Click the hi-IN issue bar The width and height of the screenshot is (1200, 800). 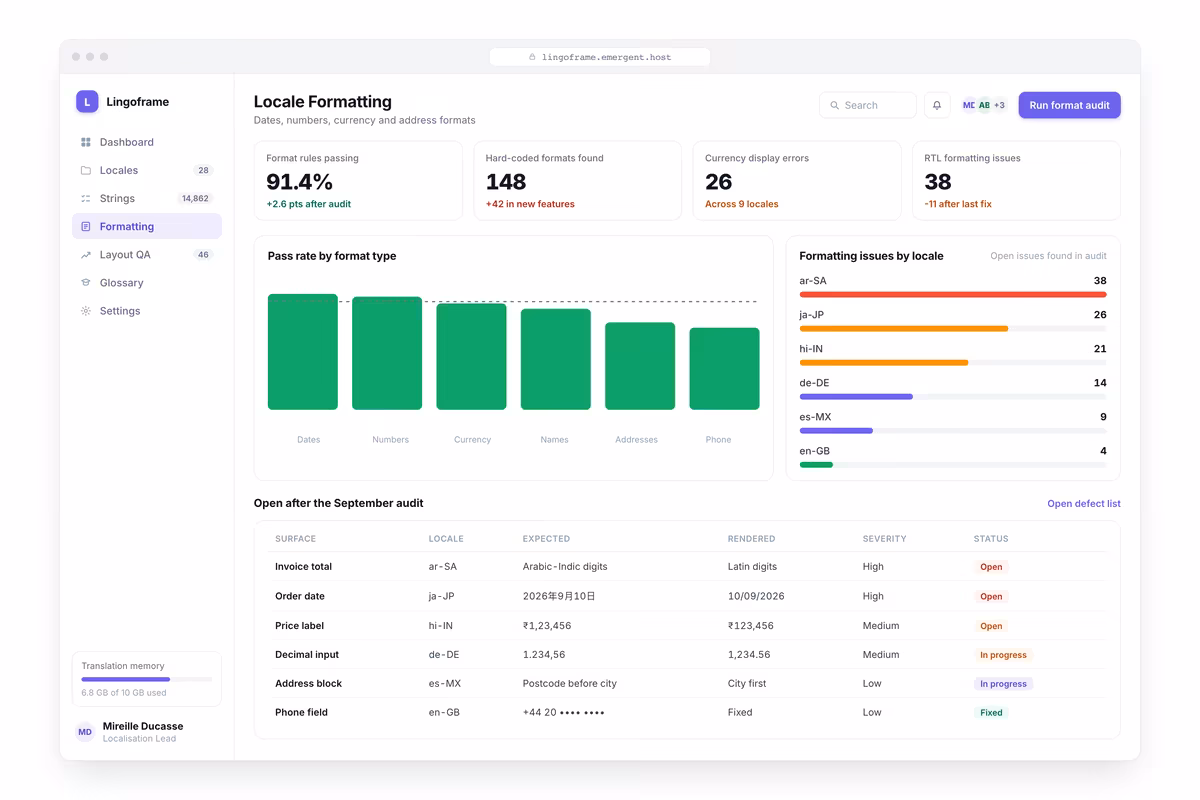[x=884, y=362]
